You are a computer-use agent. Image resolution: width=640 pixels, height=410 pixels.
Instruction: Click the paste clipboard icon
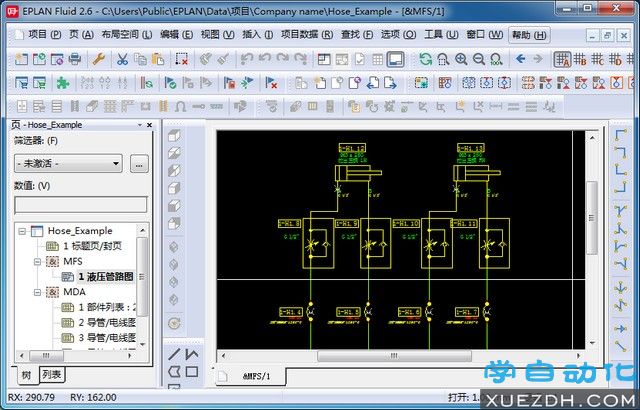pos(158,60)
